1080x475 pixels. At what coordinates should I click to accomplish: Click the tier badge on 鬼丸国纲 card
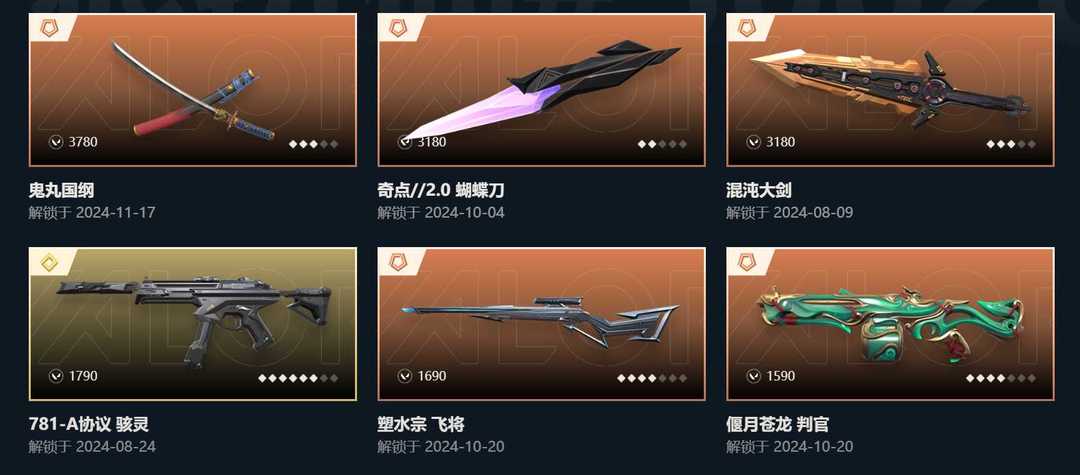pos(48,28)
